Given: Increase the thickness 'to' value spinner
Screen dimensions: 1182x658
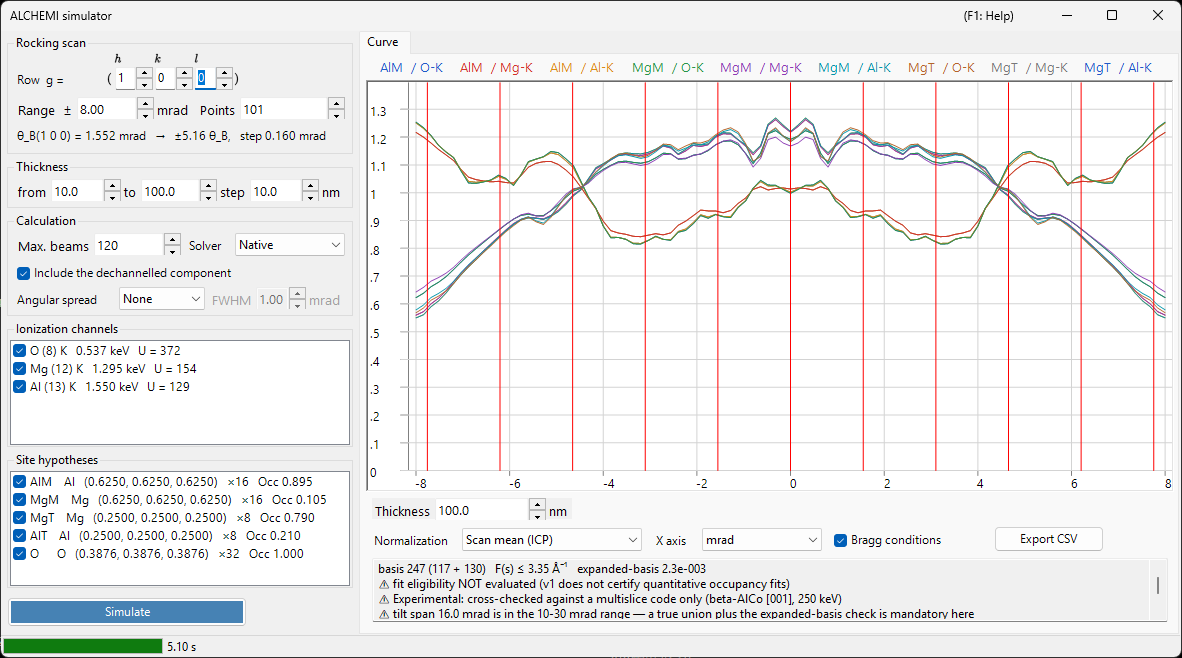Looking at the screenshot, I should pos(208,186).
